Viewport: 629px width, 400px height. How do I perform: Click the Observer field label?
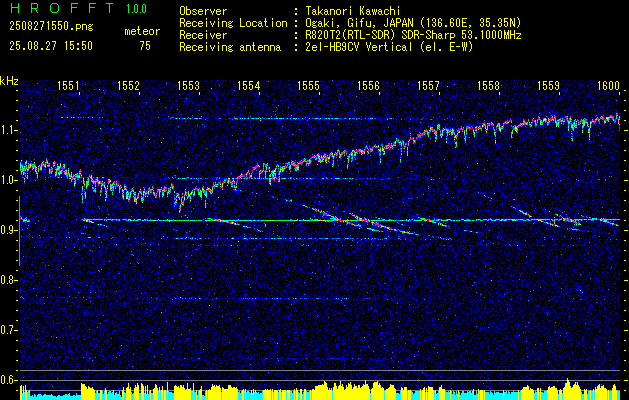tap(203, 11)
